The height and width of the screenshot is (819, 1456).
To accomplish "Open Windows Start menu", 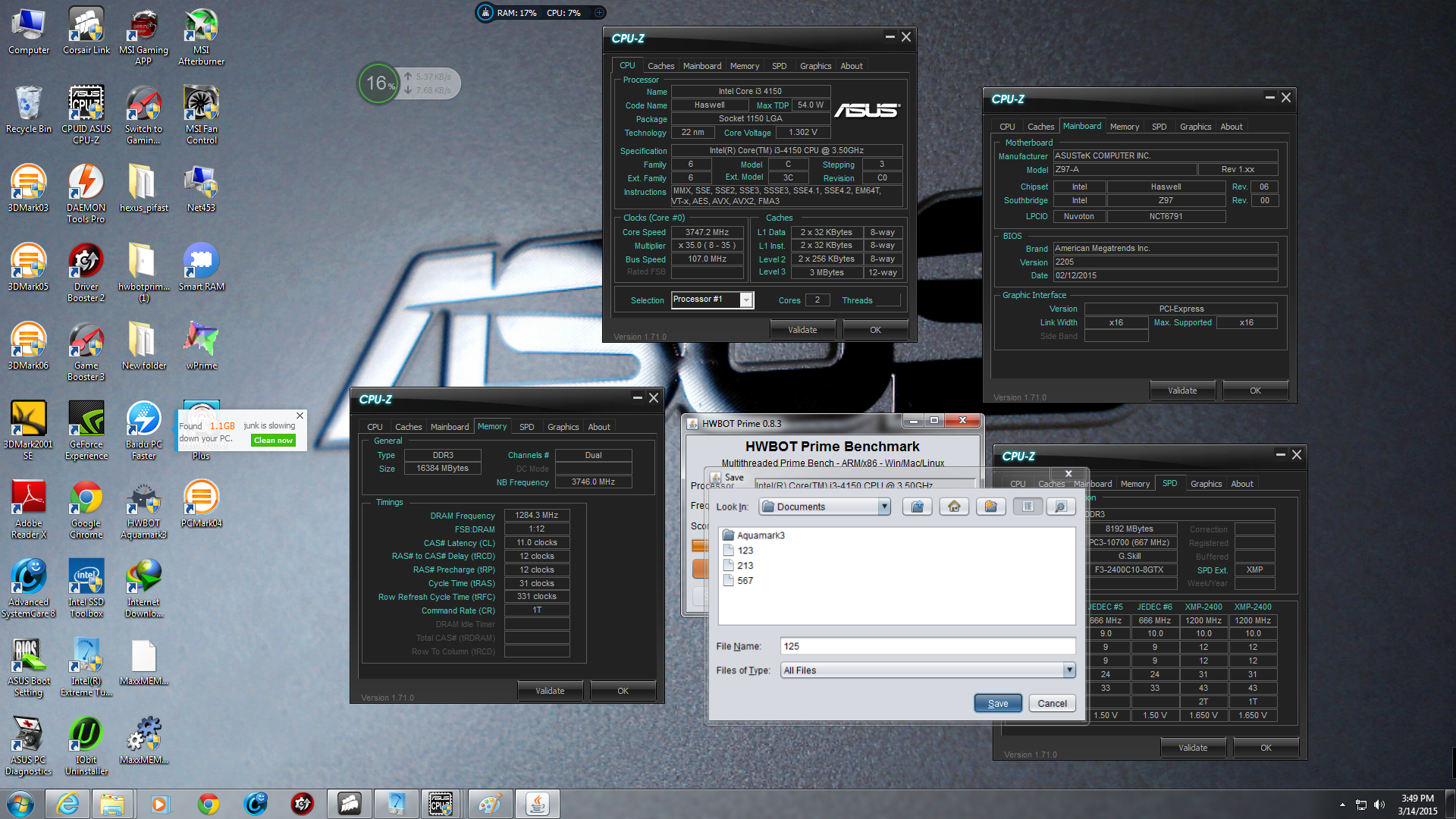I will click(21, 804).
